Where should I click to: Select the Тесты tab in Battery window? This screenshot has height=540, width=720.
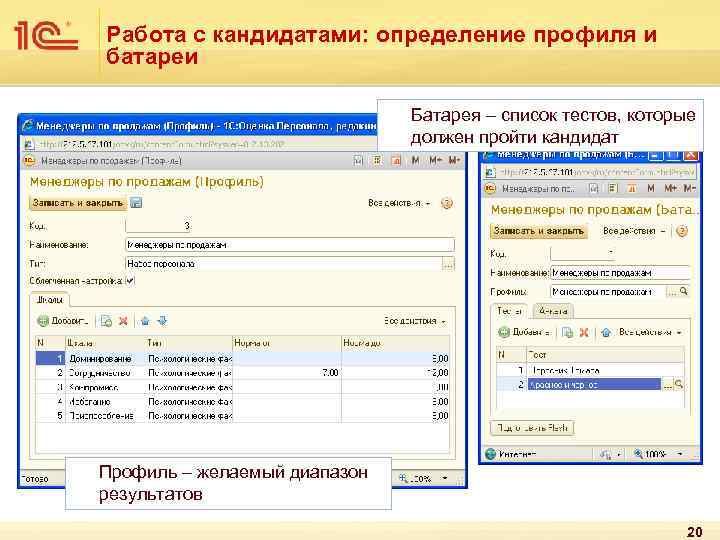509,311
